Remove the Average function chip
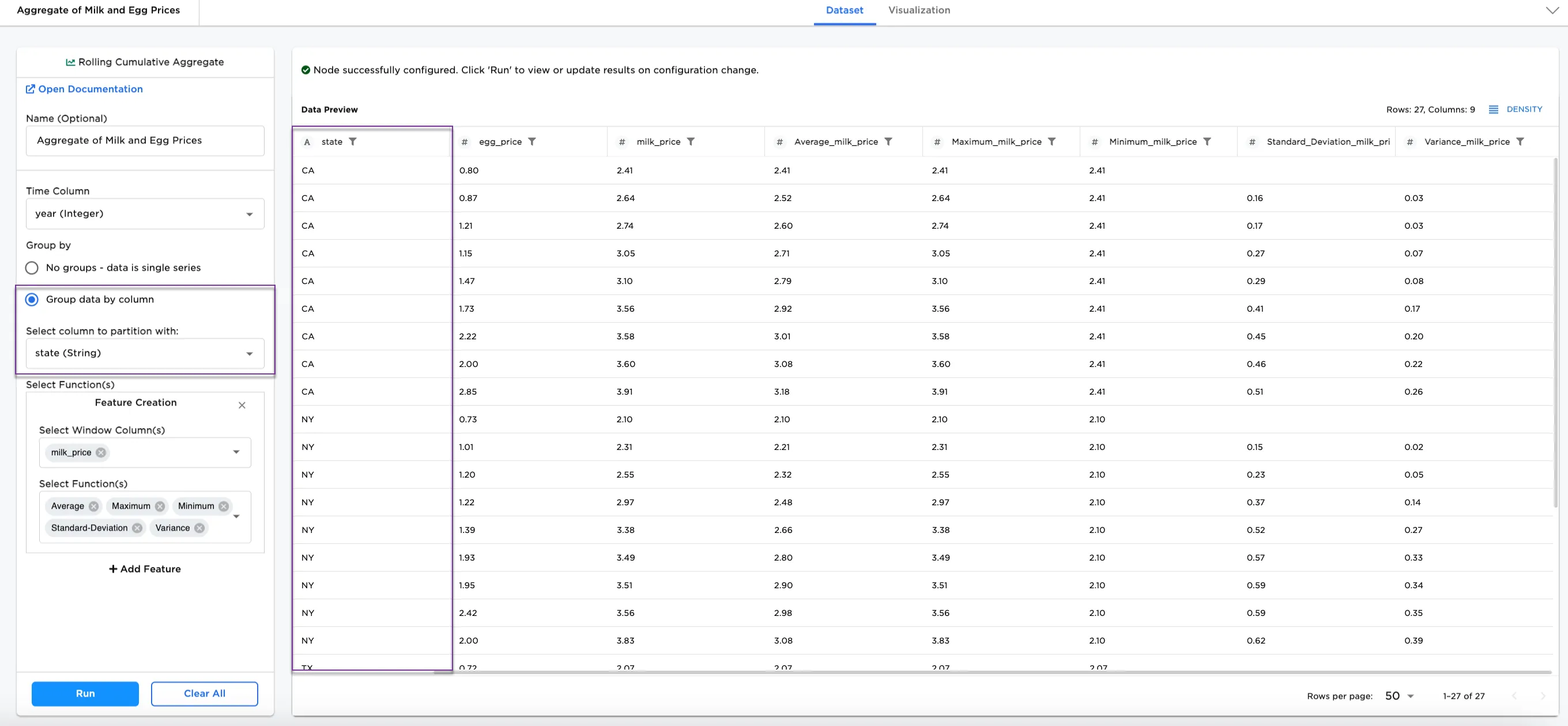The width and height of the screenshot is (1568, 726). (94, 506)
